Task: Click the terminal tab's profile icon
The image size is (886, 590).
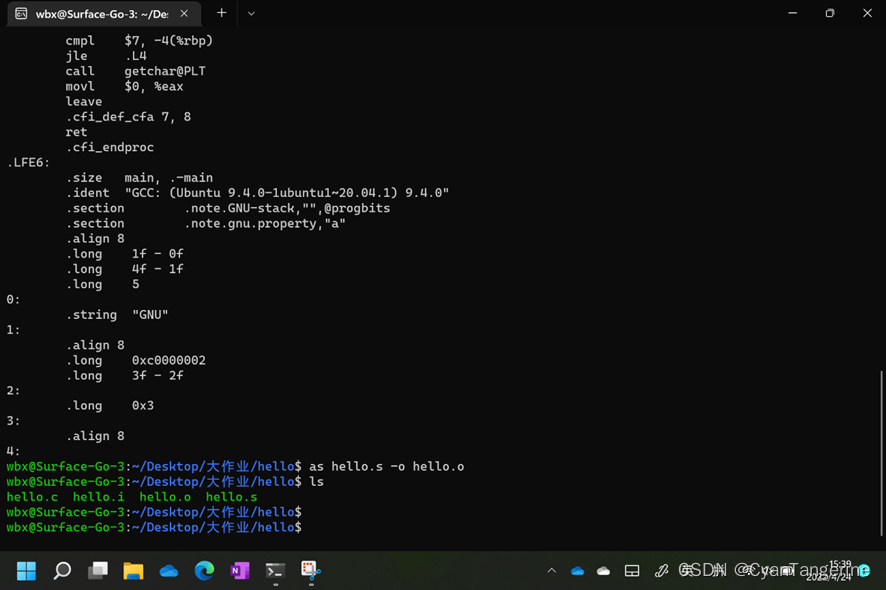Action: 21,14
